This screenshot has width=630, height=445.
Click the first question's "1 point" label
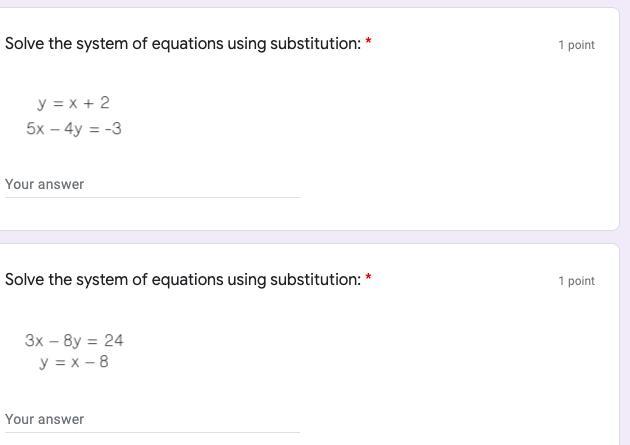(x=576, y=45)
